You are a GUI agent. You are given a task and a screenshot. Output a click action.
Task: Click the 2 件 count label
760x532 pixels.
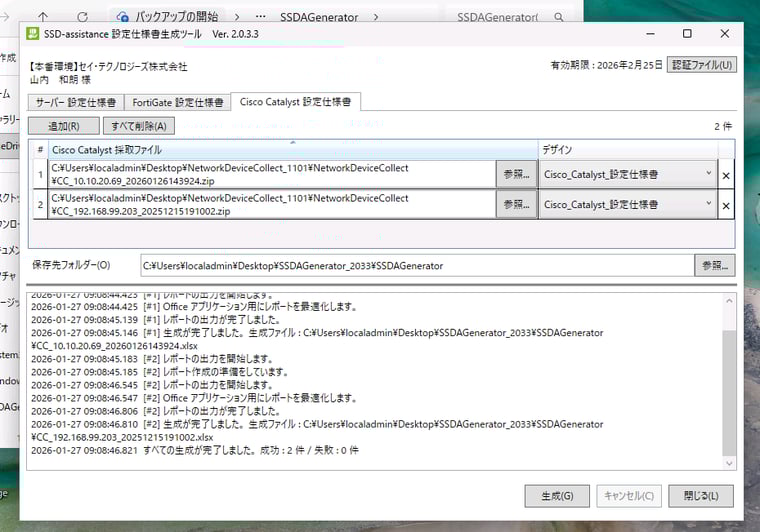[x=723, y=126]
